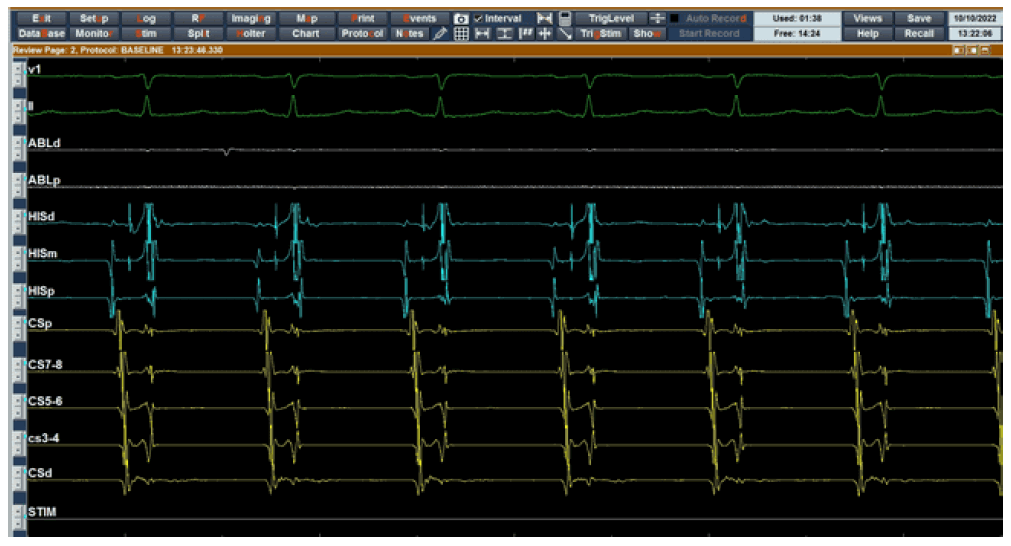Open the Stim button
The image size is (1011, 546).
pyautogui.click(x=146, y=34)
